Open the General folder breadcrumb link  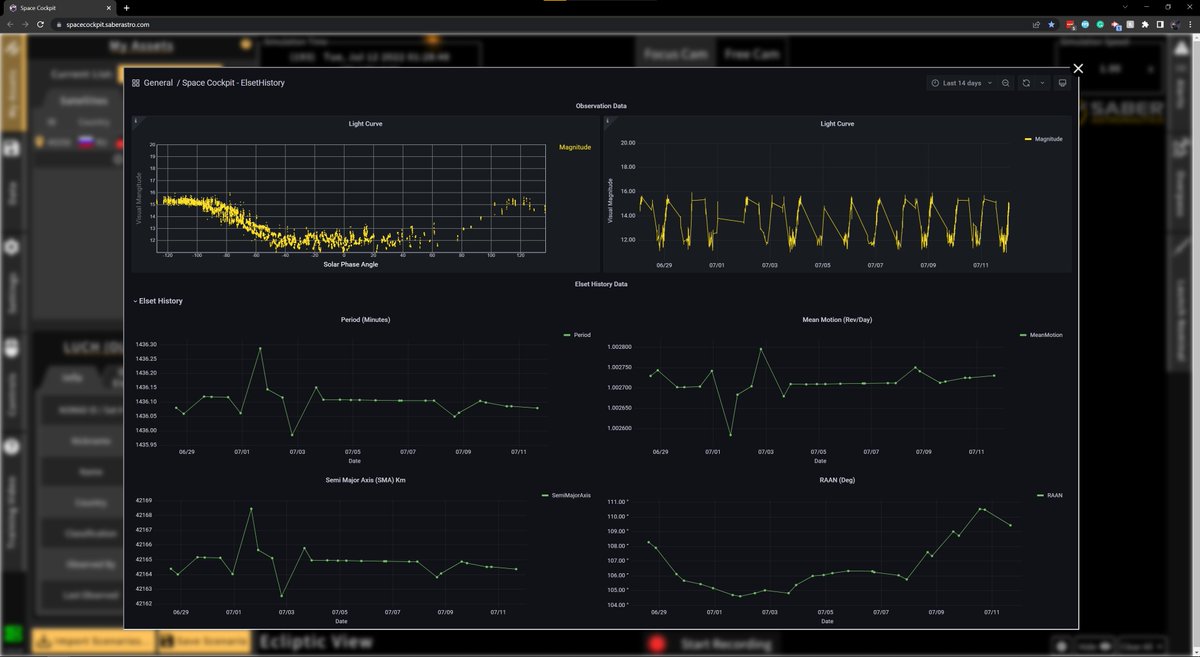pyautogui.click(x=158, y=83)
